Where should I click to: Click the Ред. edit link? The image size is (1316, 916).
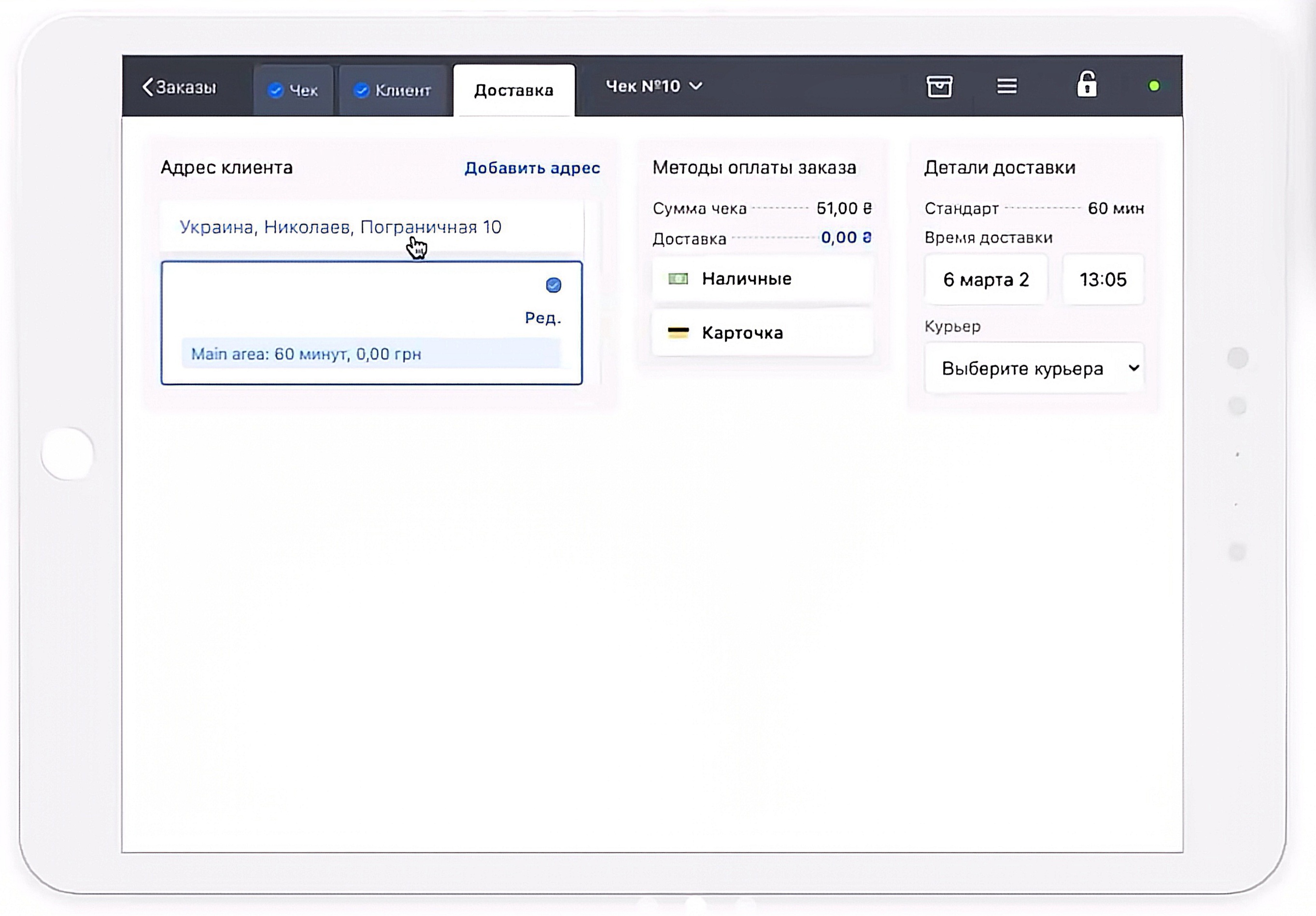543,318
